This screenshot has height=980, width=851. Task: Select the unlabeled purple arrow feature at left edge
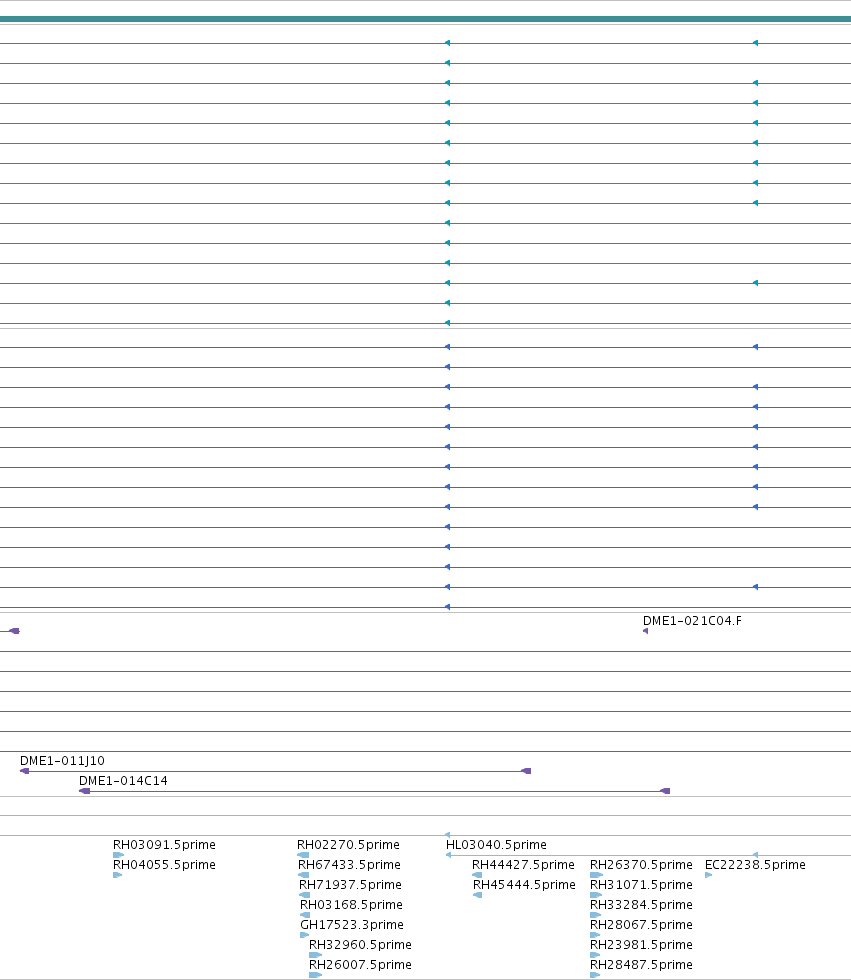point(10,631)
